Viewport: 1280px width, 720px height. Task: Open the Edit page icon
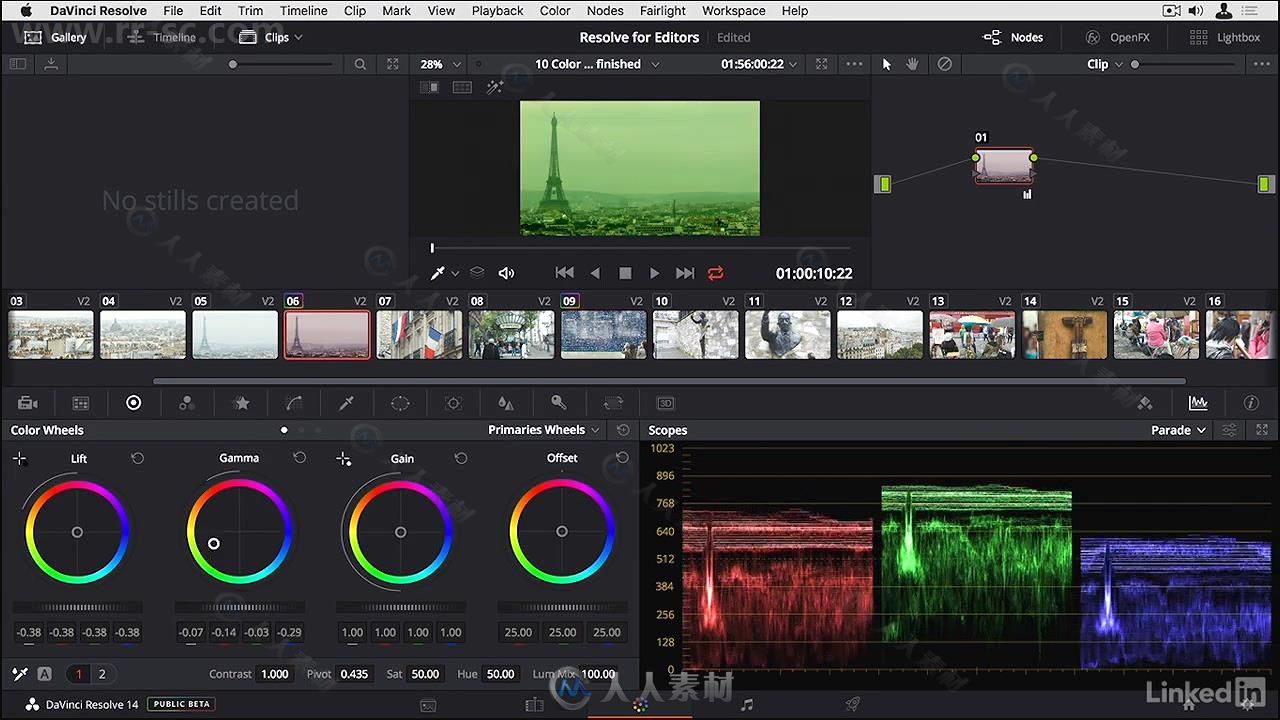534,705
